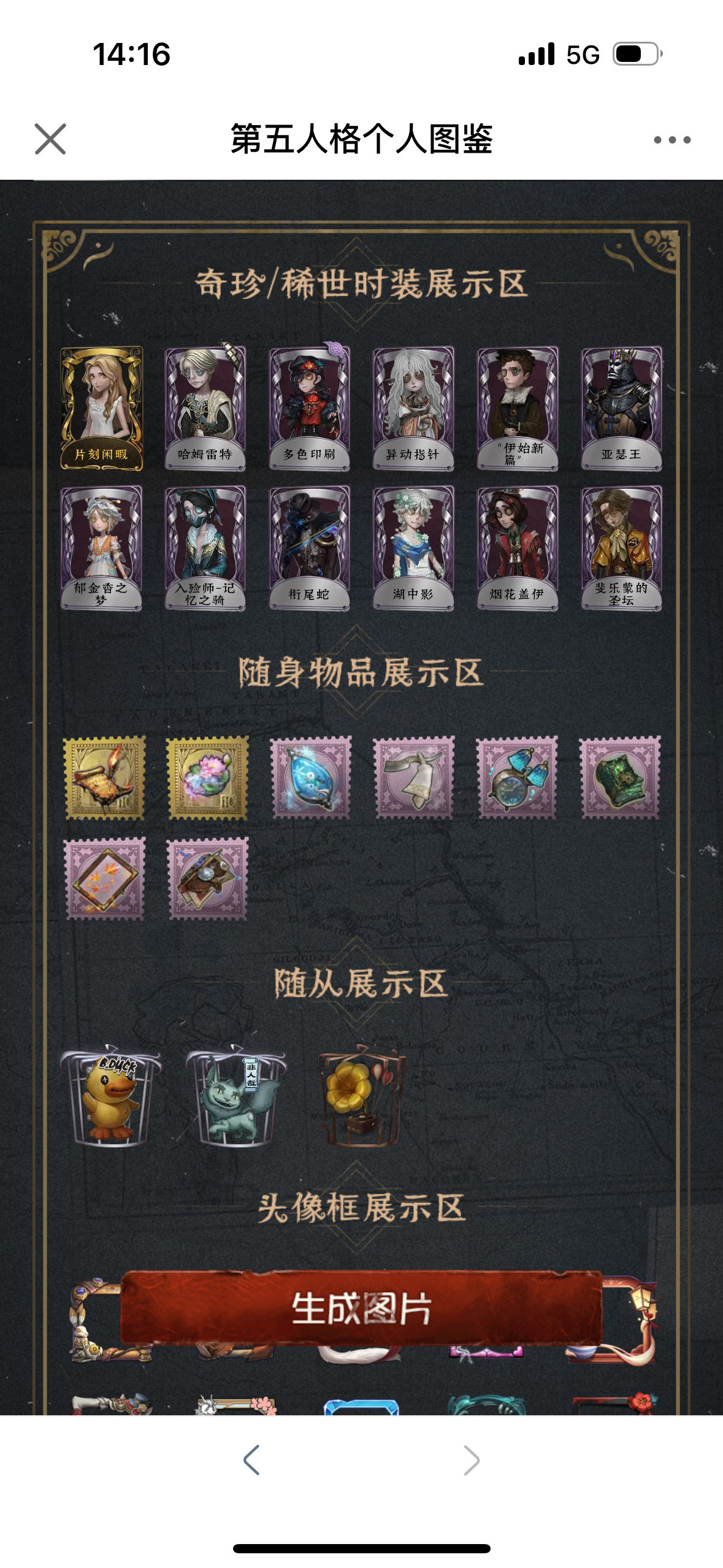Select the golden 片刻闲暇 costume card

(102, 408)
